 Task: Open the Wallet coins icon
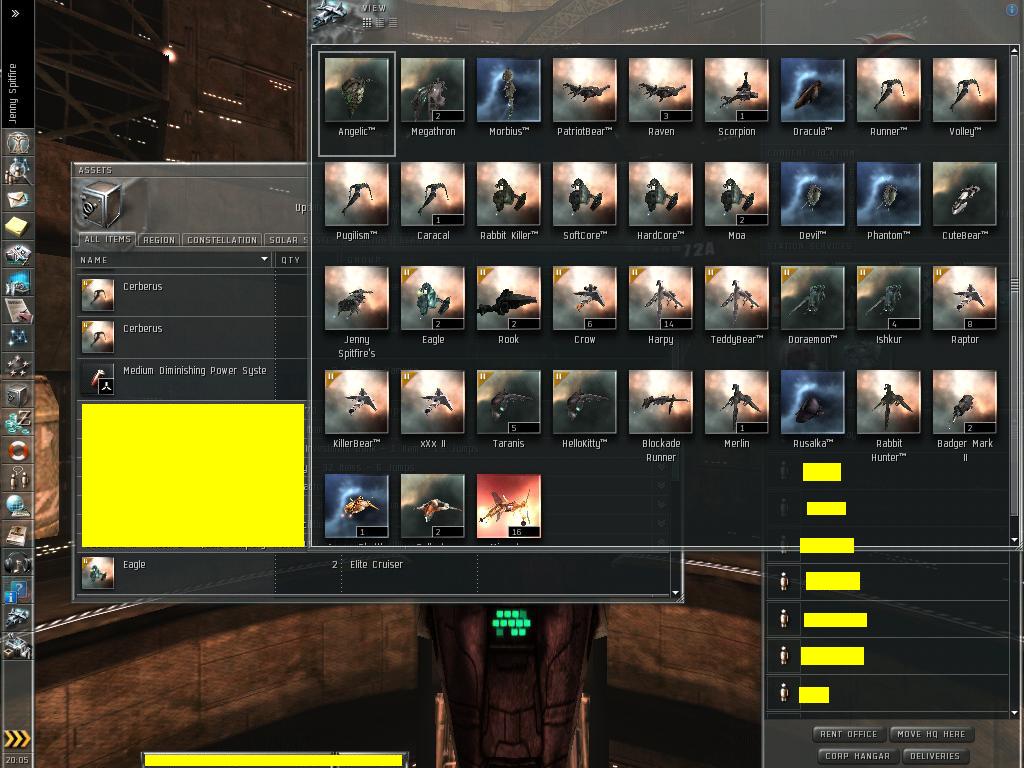(x=18, y=422)
